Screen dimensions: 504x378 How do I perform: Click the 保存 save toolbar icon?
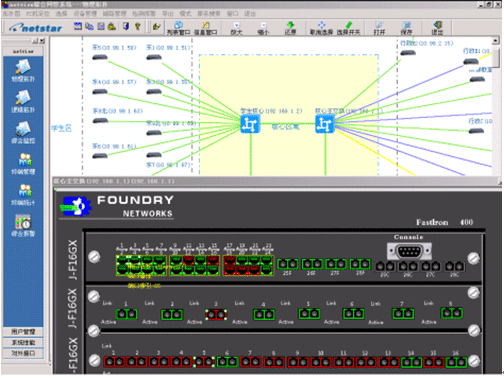(x=406, y=28)
